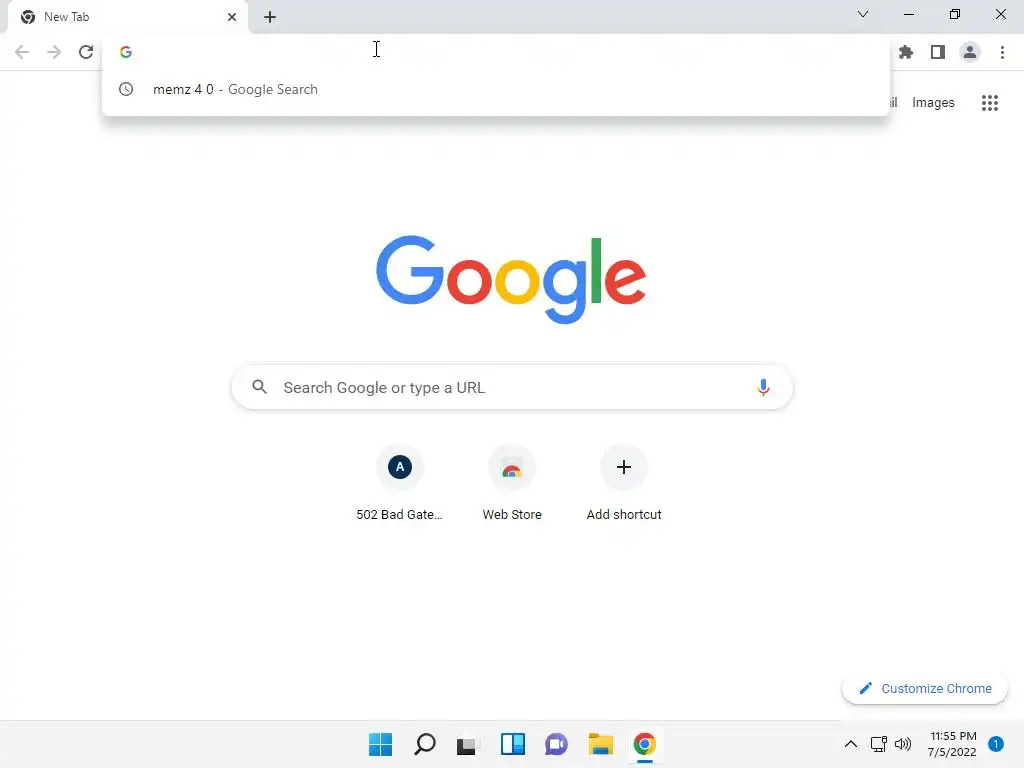Open the Extensions puzzle icon
1024x768 pixels.
click(906, 52)
